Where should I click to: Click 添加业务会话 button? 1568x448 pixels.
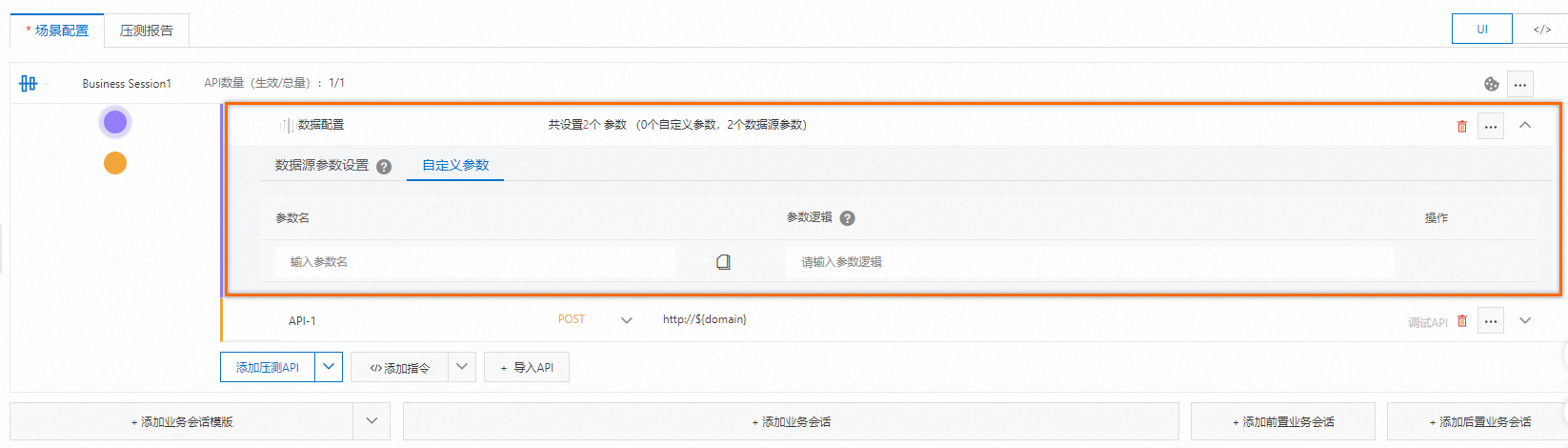click(791, 421)
